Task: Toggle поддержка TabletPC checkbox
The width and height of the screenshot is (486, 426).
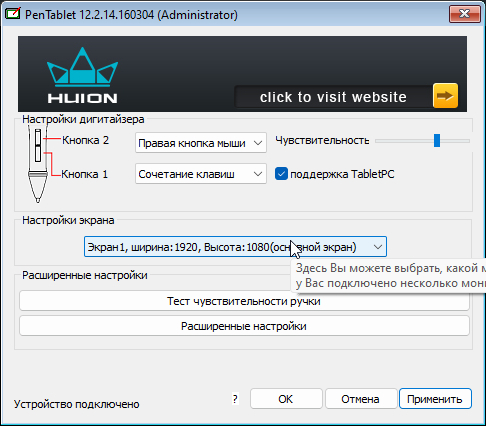Action: (x=281, y=174)
